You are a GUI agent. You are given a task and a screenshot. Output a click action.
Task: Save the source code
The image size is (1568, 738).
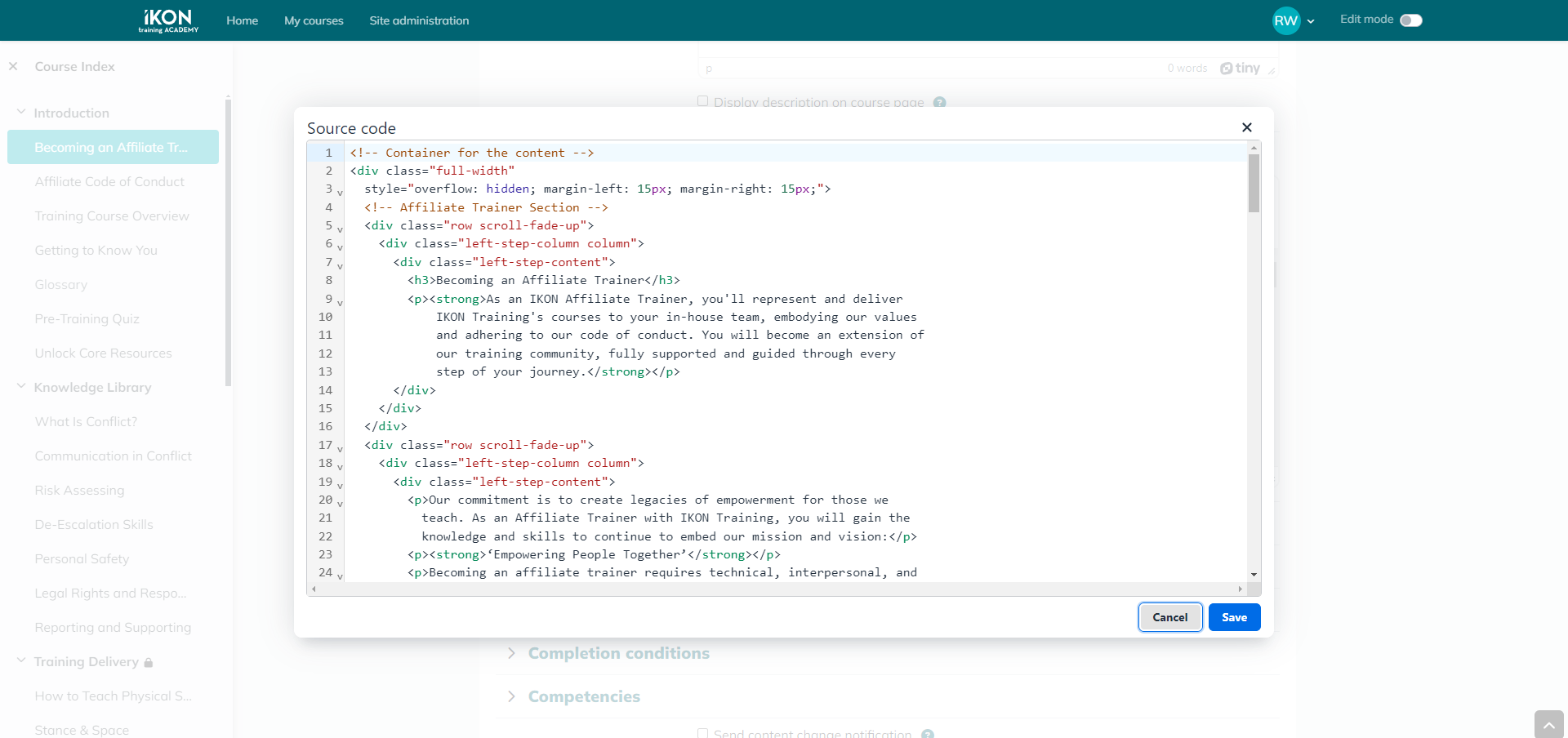(x=1234, y=617)
